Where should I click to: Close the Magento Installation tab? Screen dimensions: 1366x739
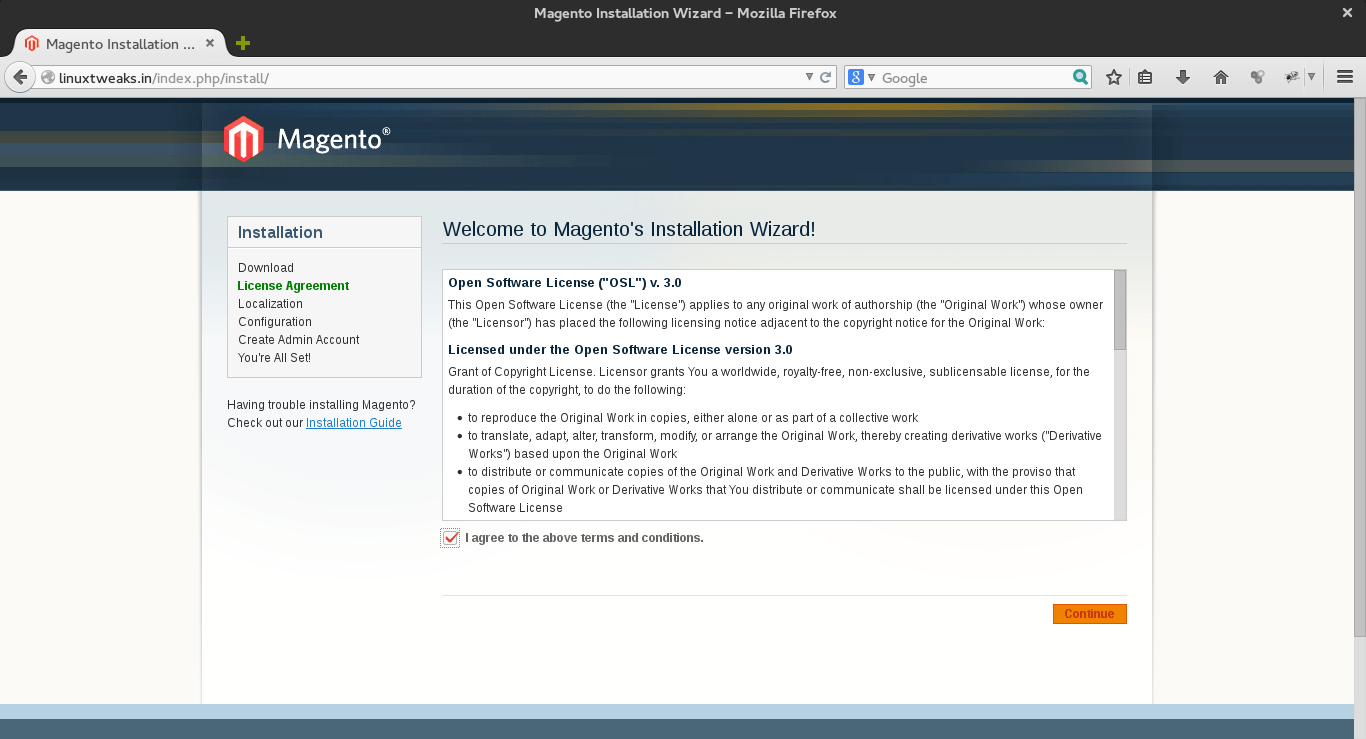[x=210, y=43]
